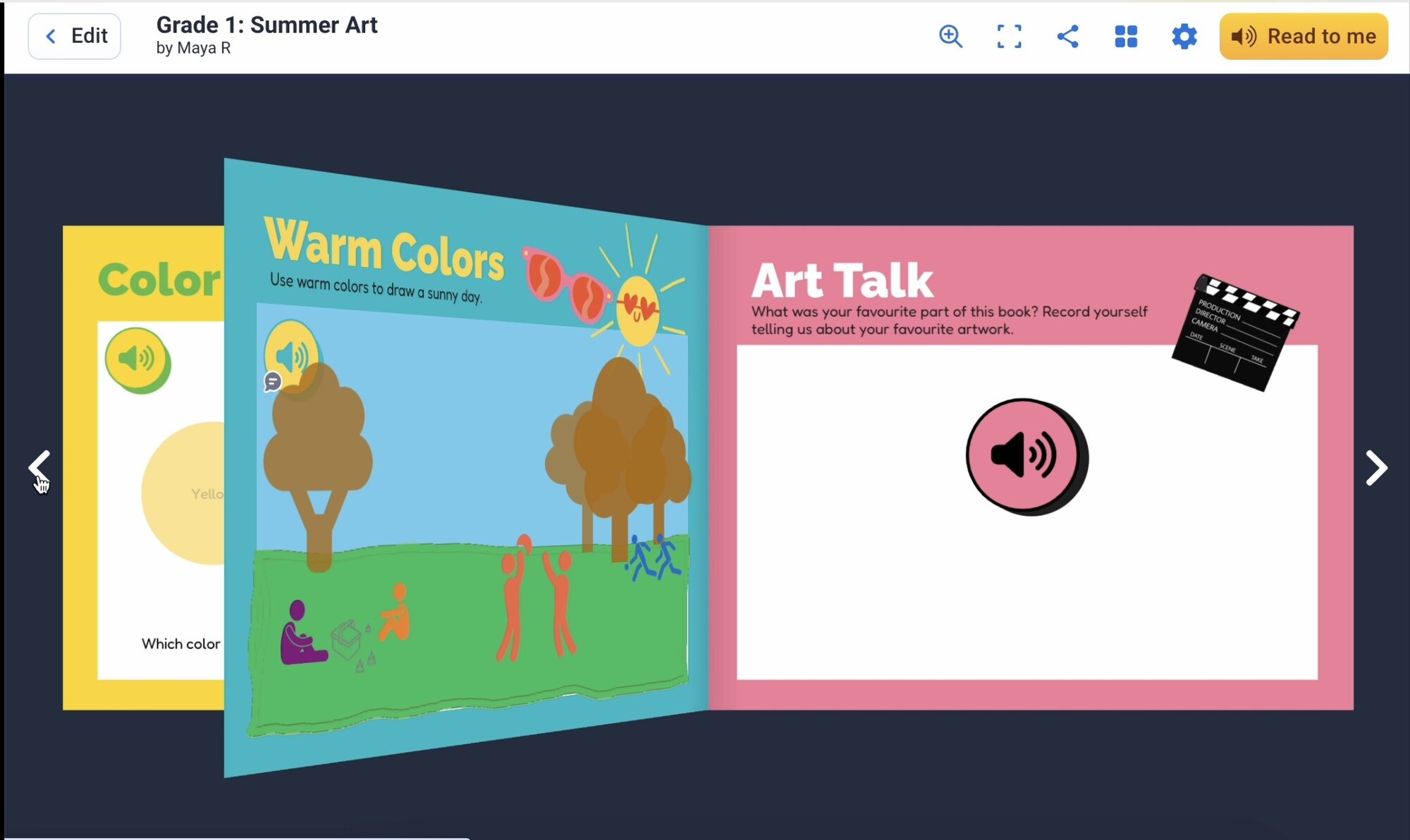Play audio on the yellow Color page

pos(137,360)
